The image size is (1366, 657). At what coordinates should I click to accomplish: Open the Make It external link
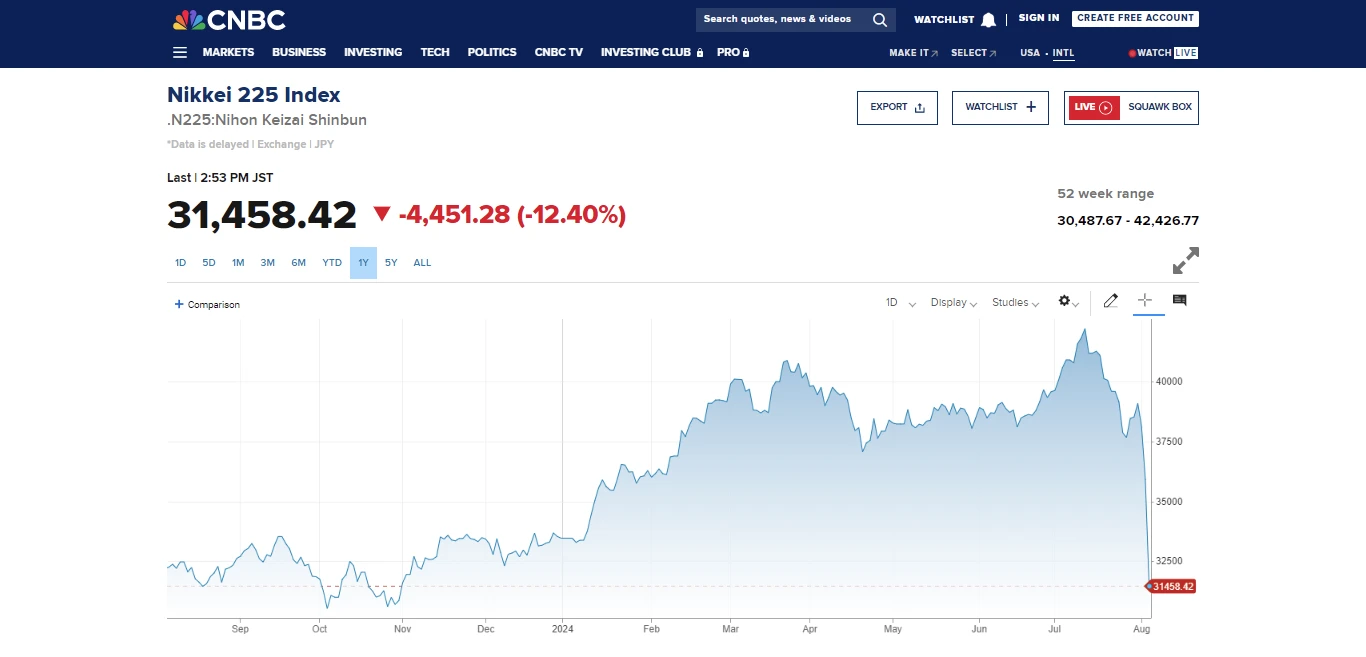914,53
